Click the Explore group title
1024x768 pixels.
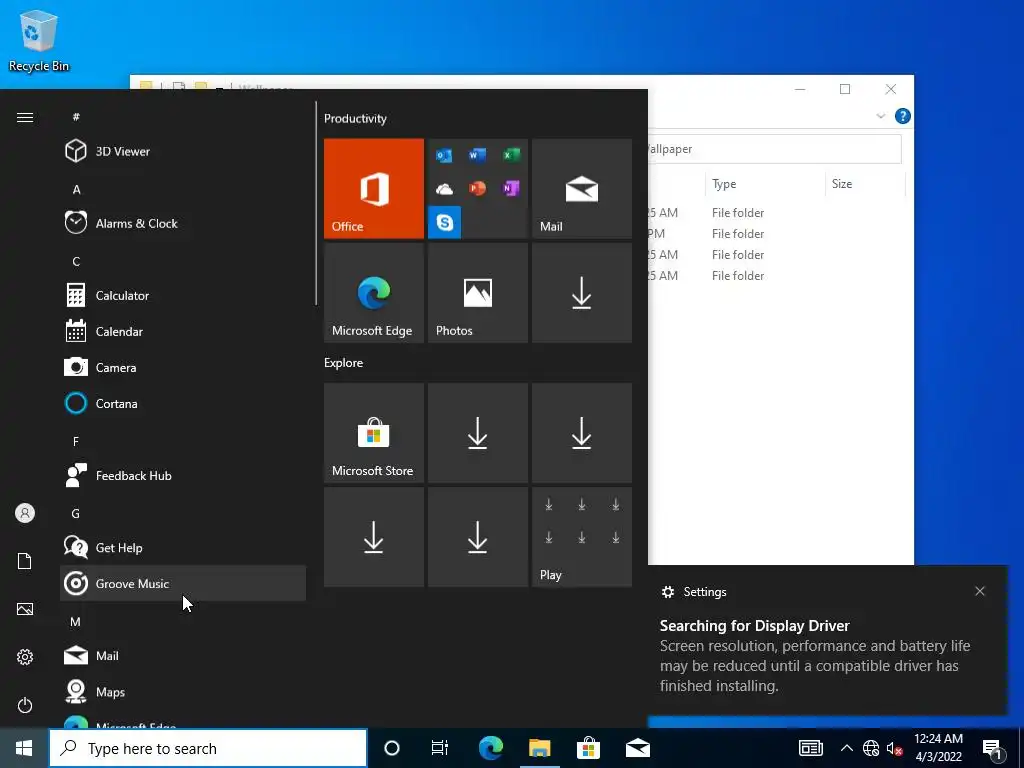pyautogui.click(x=344, y=362)
